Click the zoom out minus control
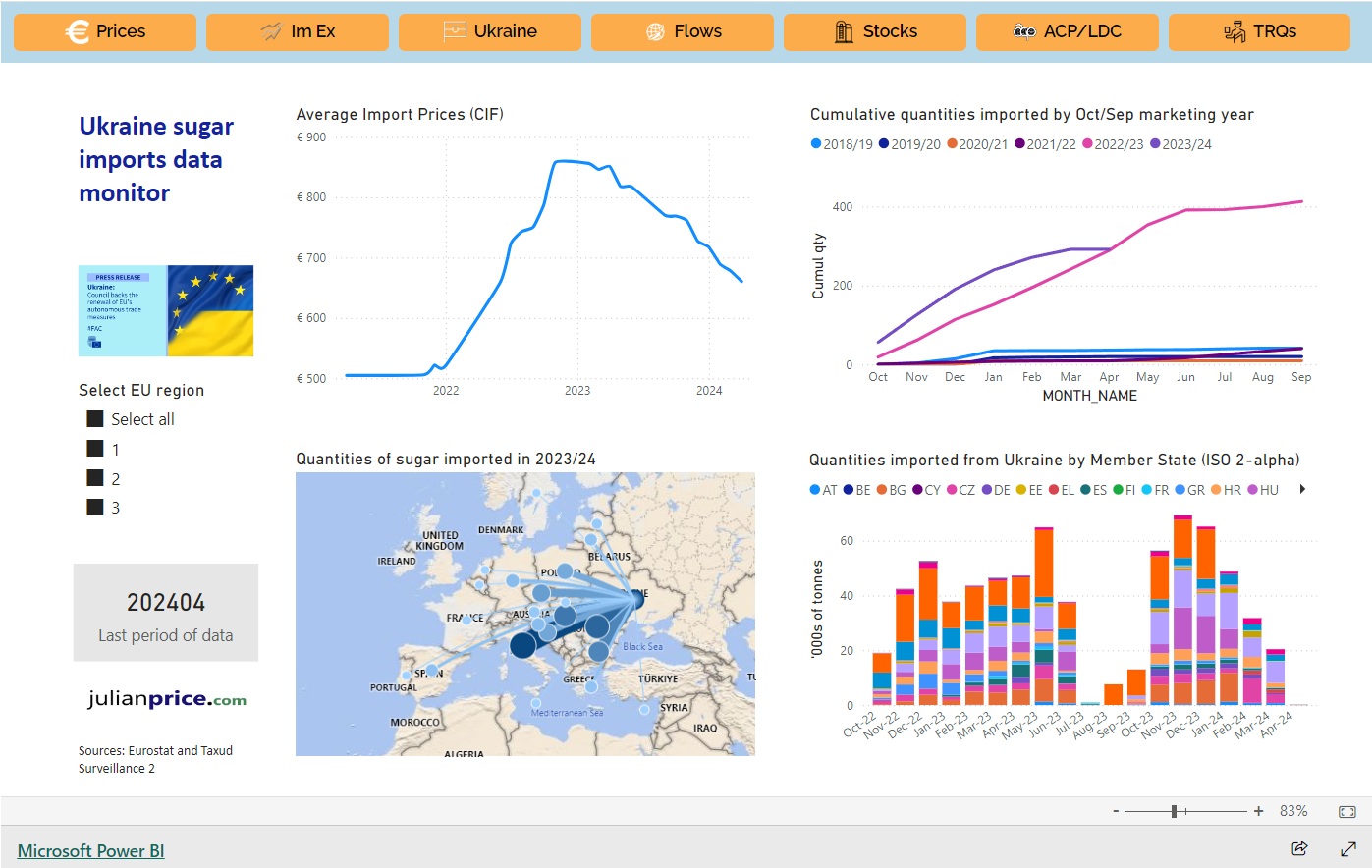 1116,811
